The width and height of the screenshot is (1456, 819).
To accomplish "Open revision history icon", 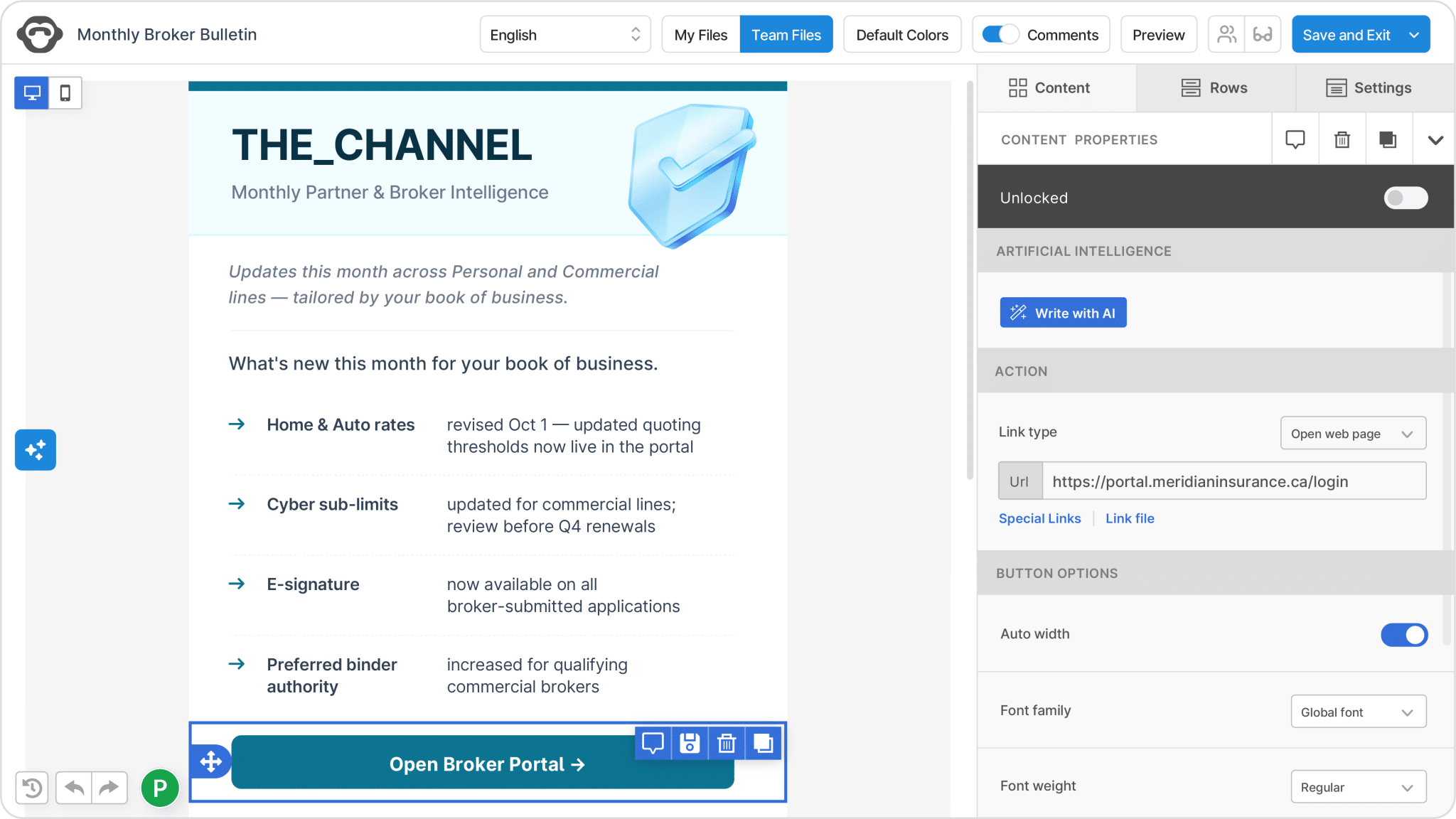I will coord(32,788).
